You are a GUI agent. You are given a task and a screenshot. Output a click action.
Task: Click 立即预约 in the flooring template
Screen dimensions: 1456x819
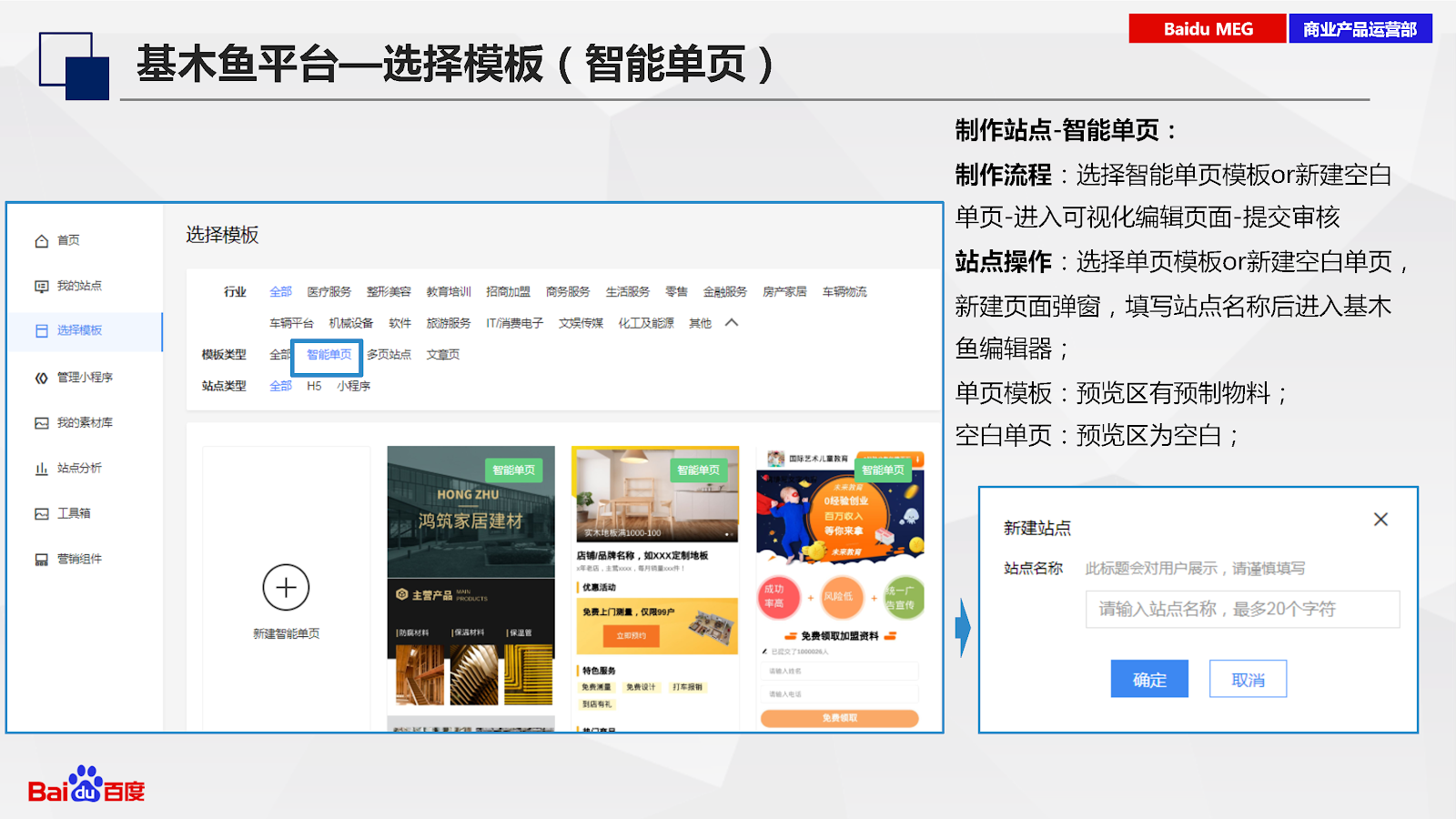pyautogui.click(x=632, y=636)
